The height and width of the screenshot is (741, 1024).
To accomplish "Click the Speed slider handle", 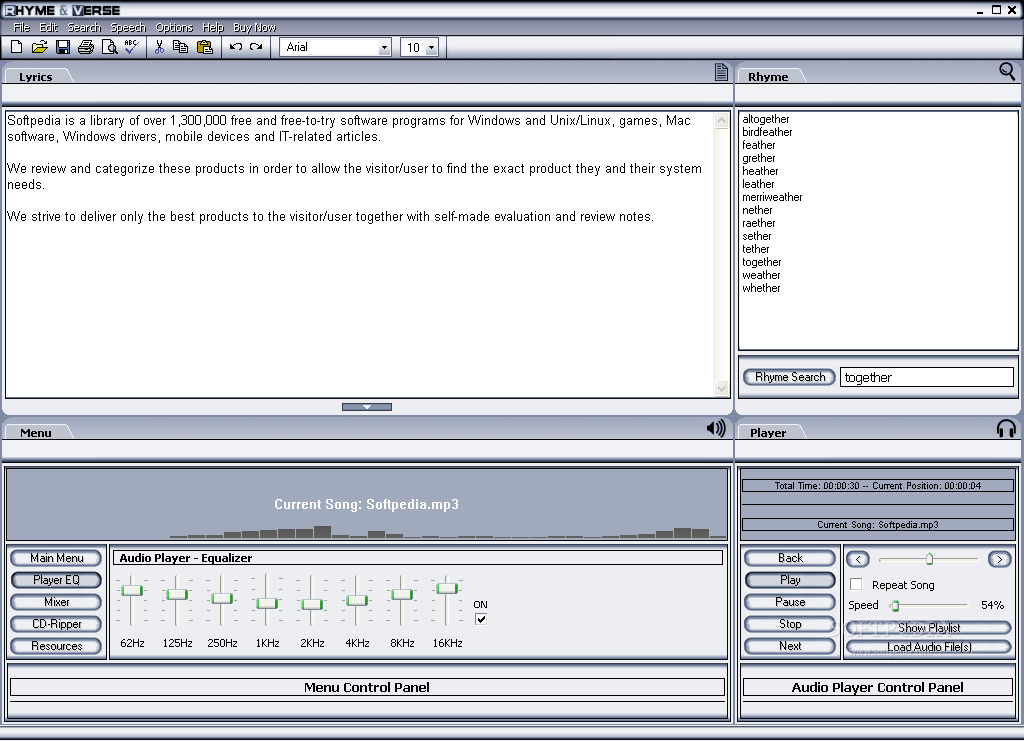I will tap(895, 606).
